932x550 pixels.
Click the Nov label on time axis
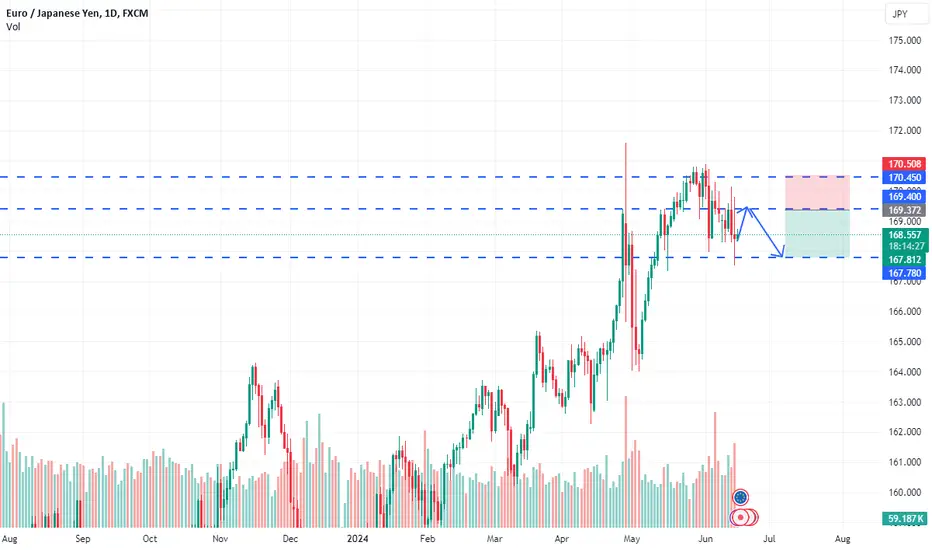tap(220, 539)
